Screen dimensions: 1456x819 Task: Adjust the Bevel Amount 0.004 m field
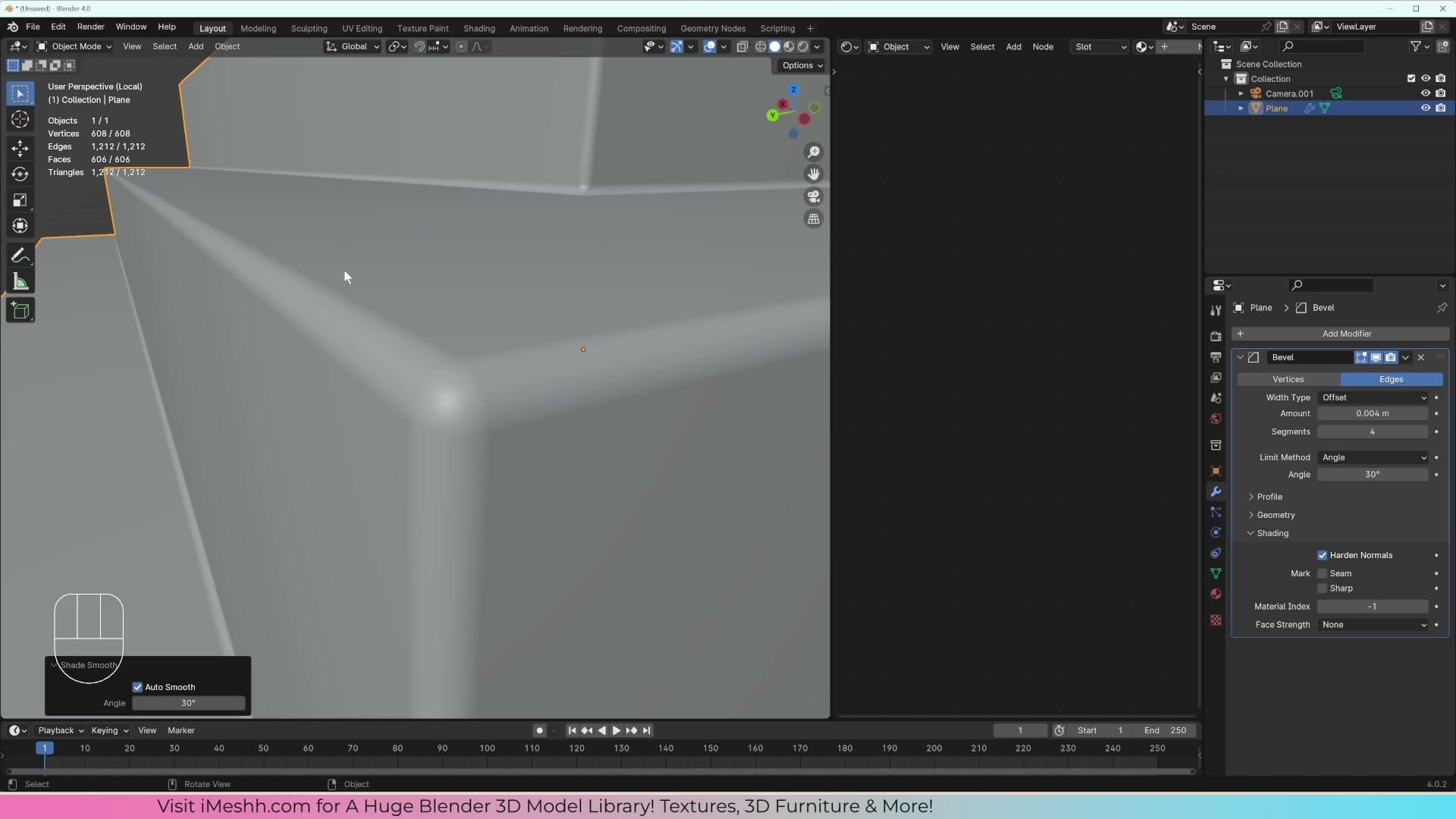coord(1373,413)
